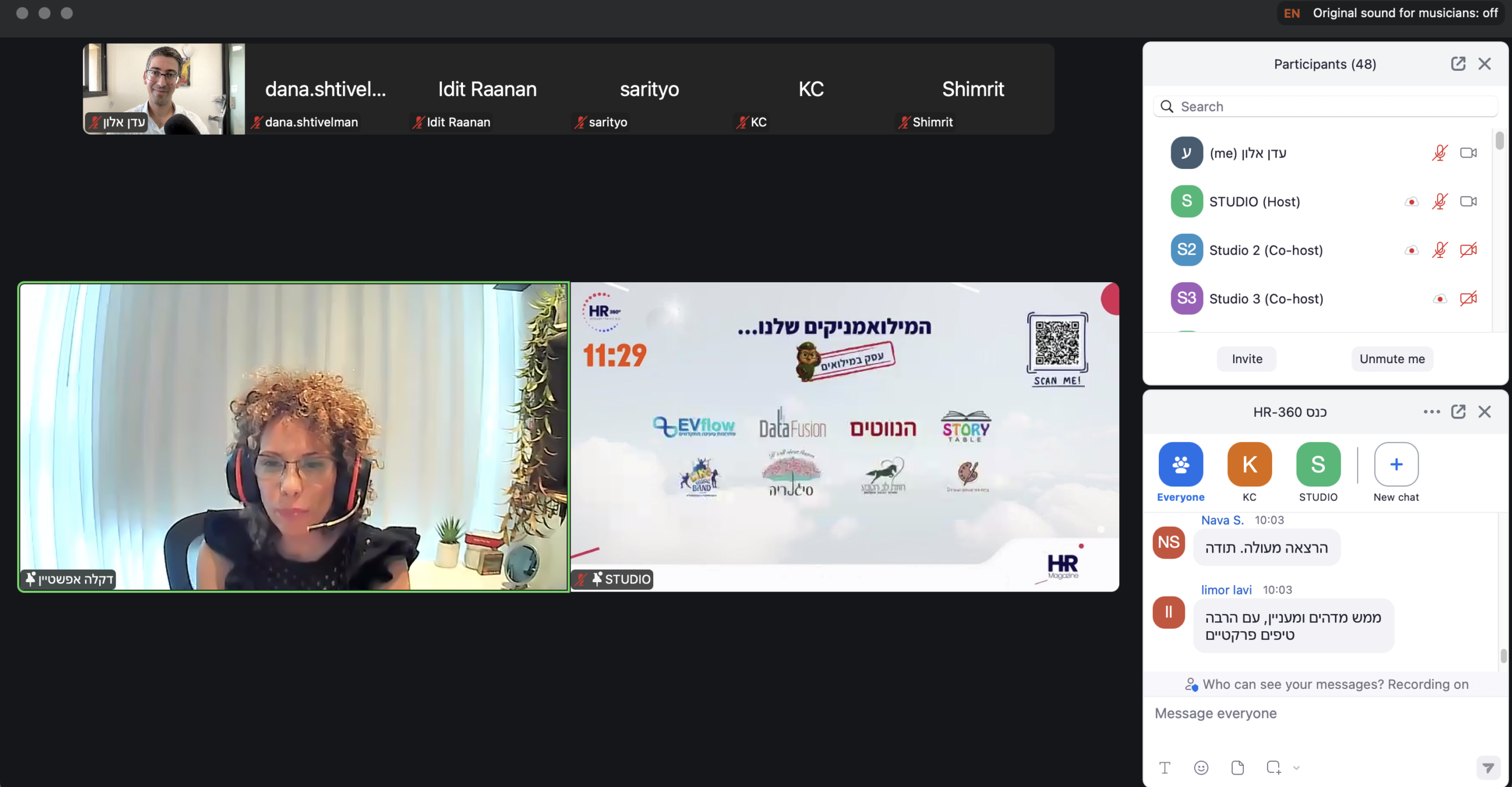Click the screenshot capture icon in chat
The height and width of the screenshot is (787, 1512).
tap(1273, 767)
